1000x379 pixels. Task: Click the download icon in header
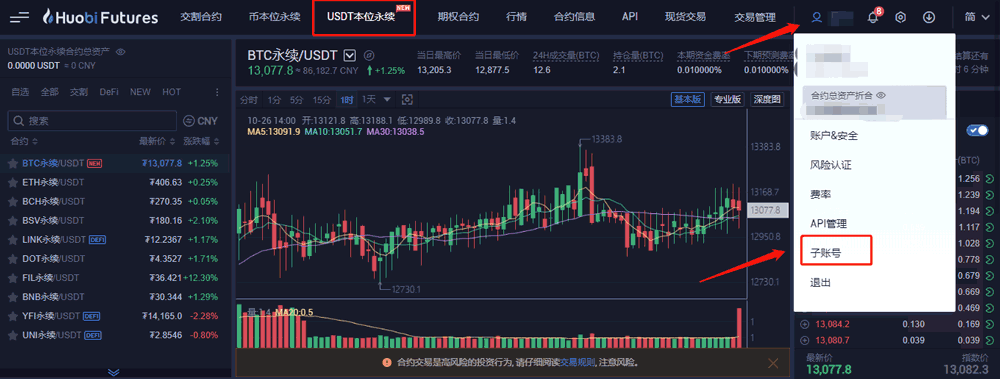[x=929, y=17]
